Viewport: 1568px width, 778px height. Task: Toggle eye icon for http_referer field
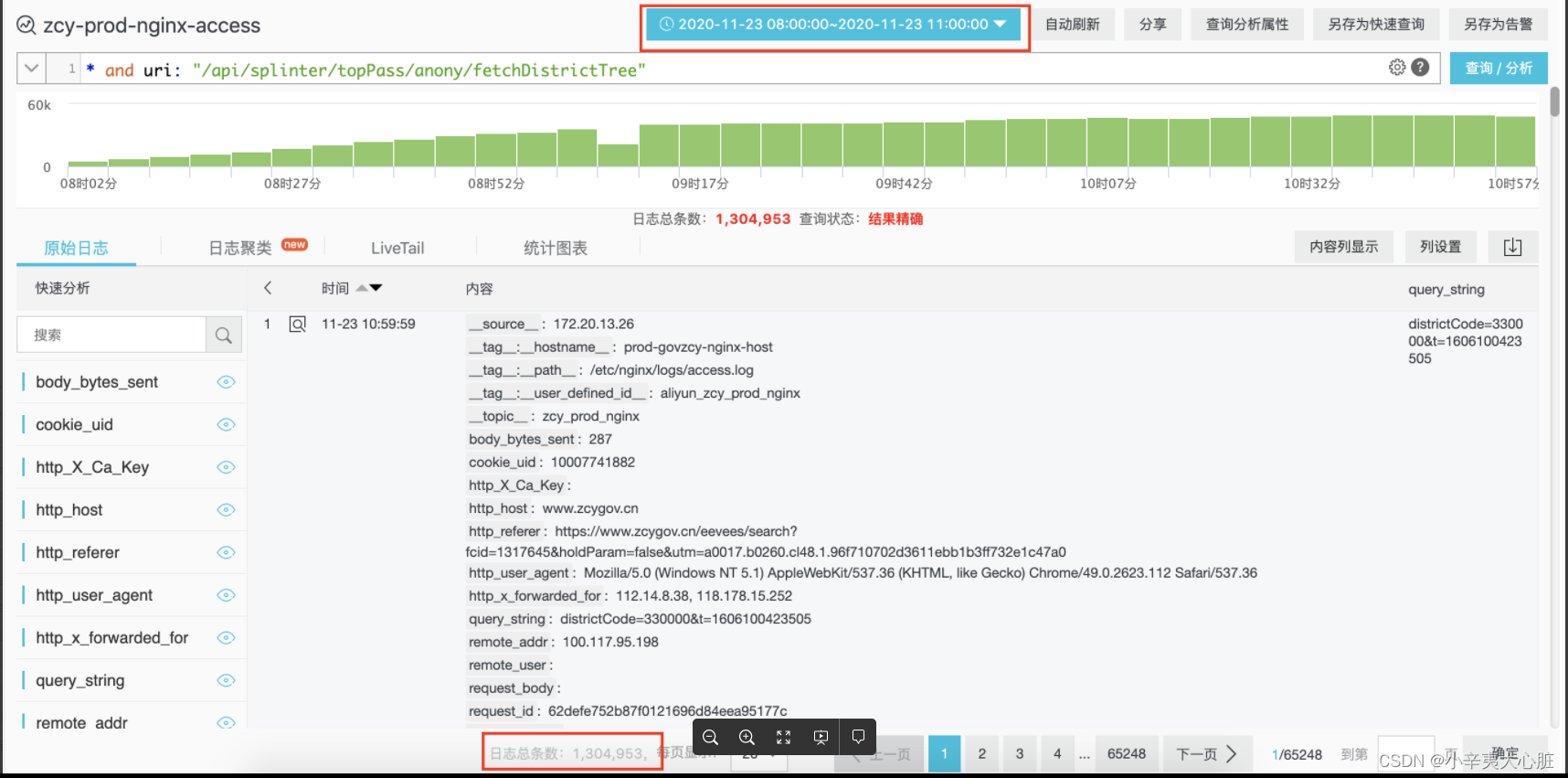226,552
